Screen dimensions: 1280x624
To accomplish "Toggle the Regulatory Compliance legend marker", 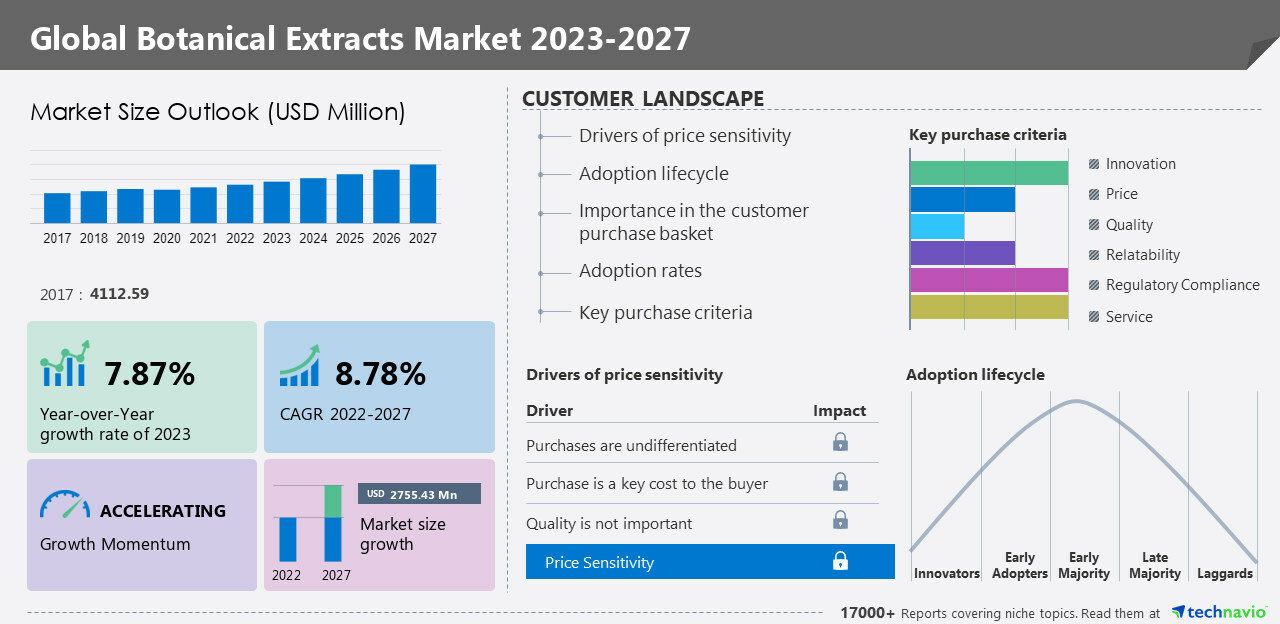I will (x=1094, y=285).
